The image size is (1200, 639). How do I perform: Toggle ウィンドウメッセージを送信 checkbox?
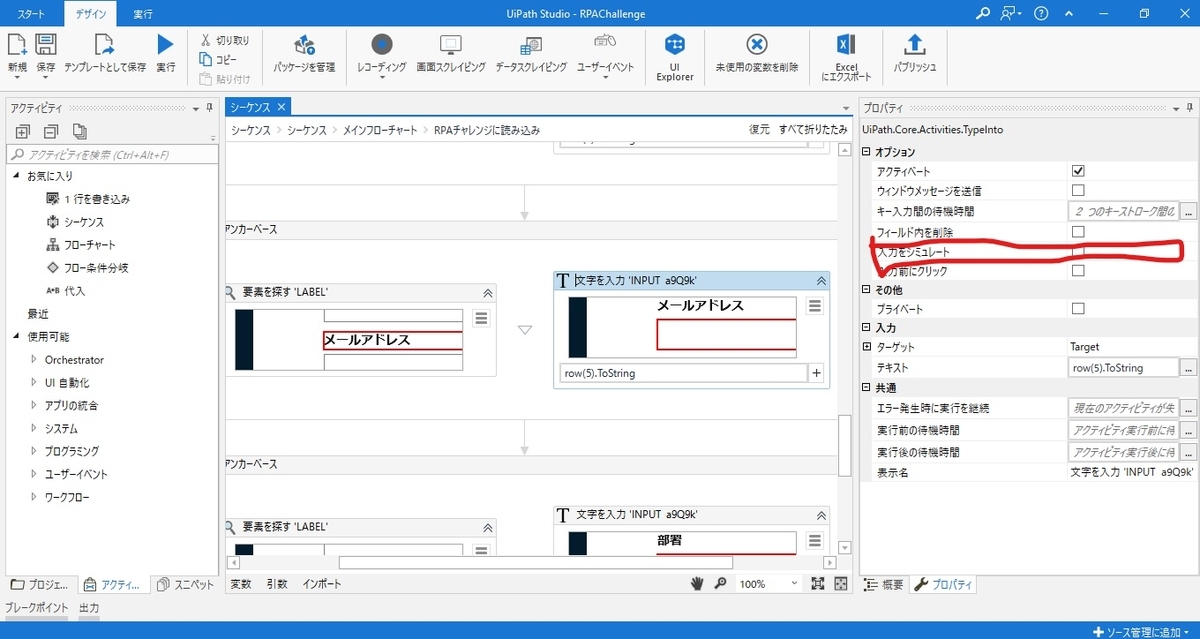point(1077,190)
